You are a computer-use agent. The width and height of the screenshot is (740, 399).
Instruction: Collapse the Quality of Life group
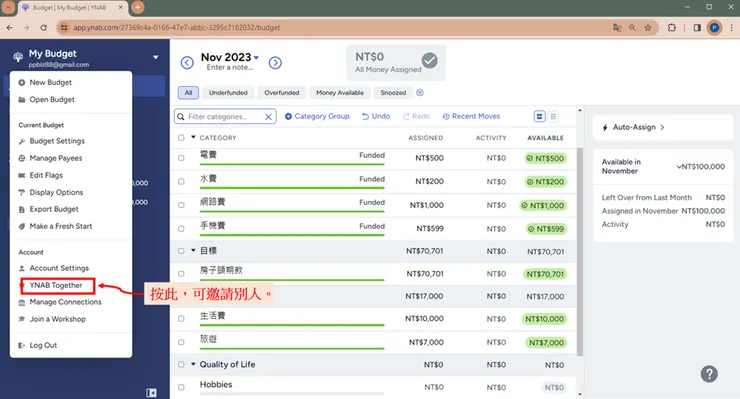click(193, 364)
